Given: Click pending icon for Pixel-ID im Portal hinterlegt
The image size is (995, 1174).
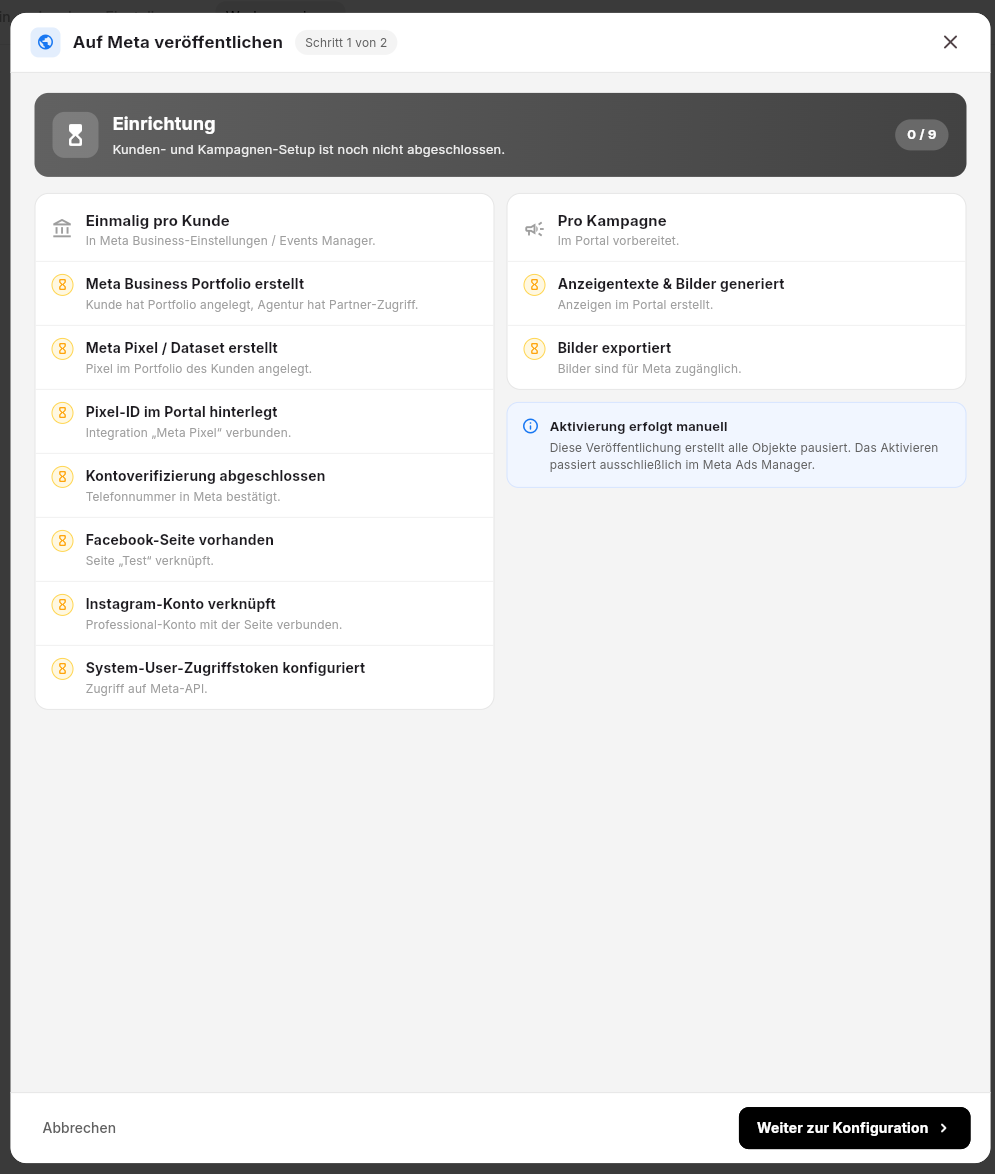Looking at the screenshot, I should [62, 413].
